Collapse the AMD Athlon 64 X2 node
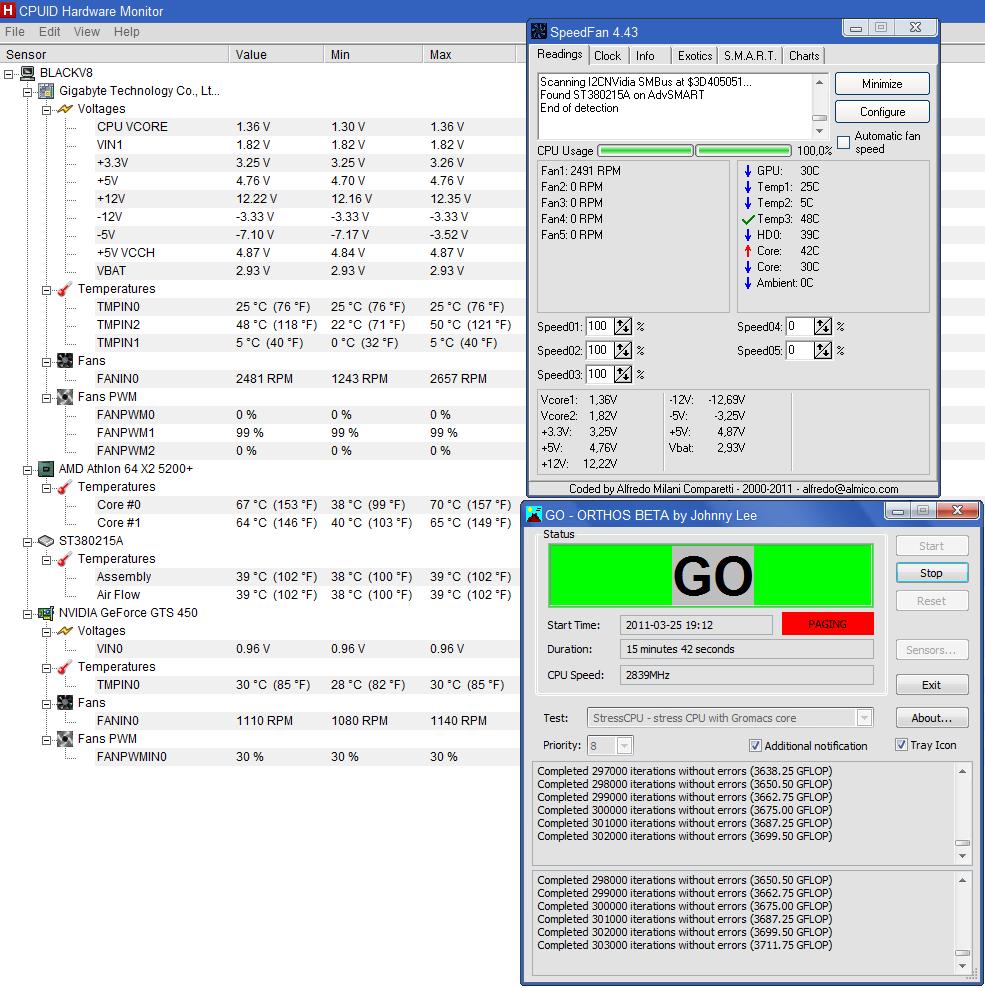The height and width of the screenshot is (988, 985). point(28,469)
